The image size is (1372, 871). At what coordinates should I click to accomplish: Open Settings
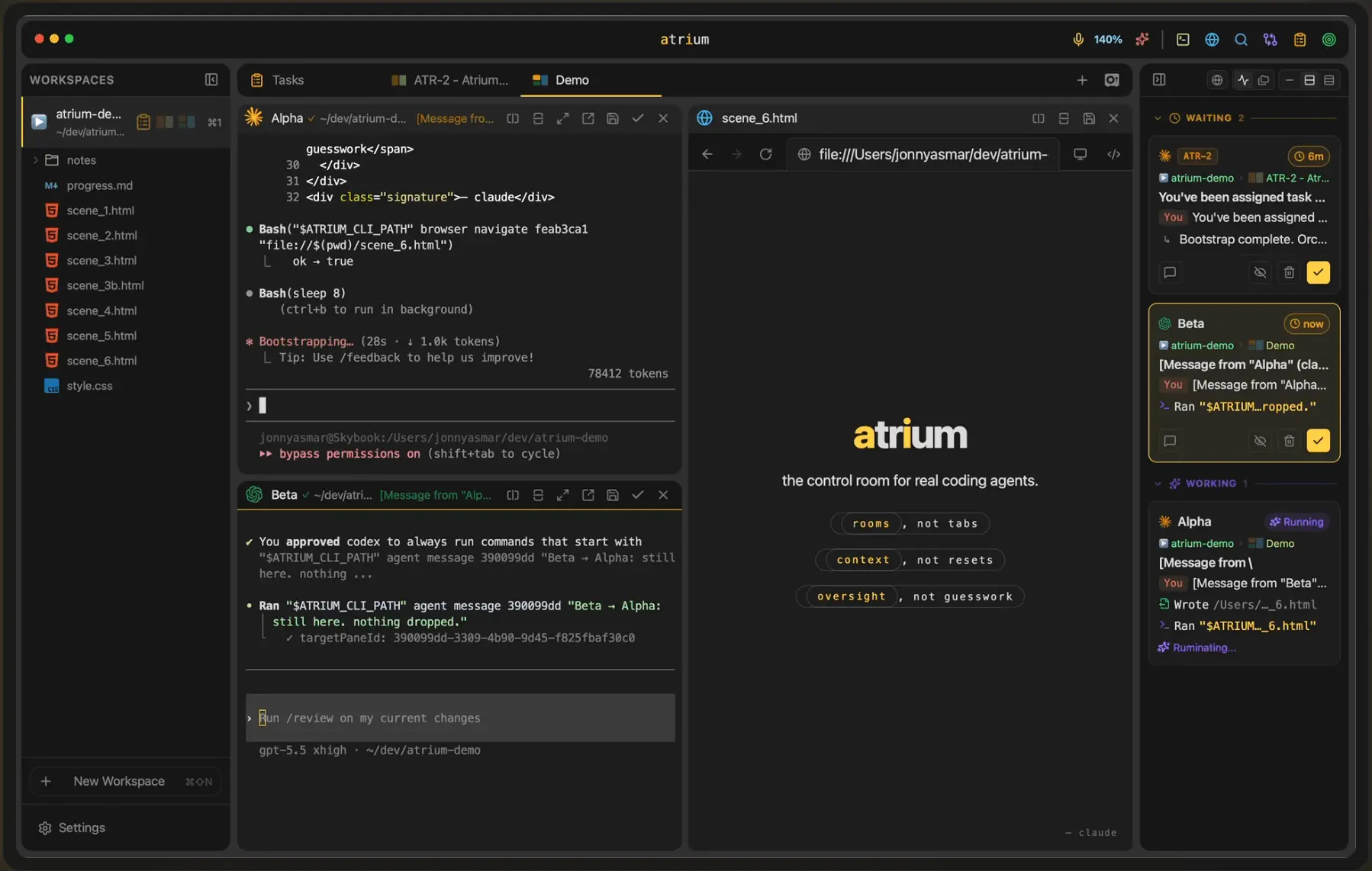click(x=72, y=828)
